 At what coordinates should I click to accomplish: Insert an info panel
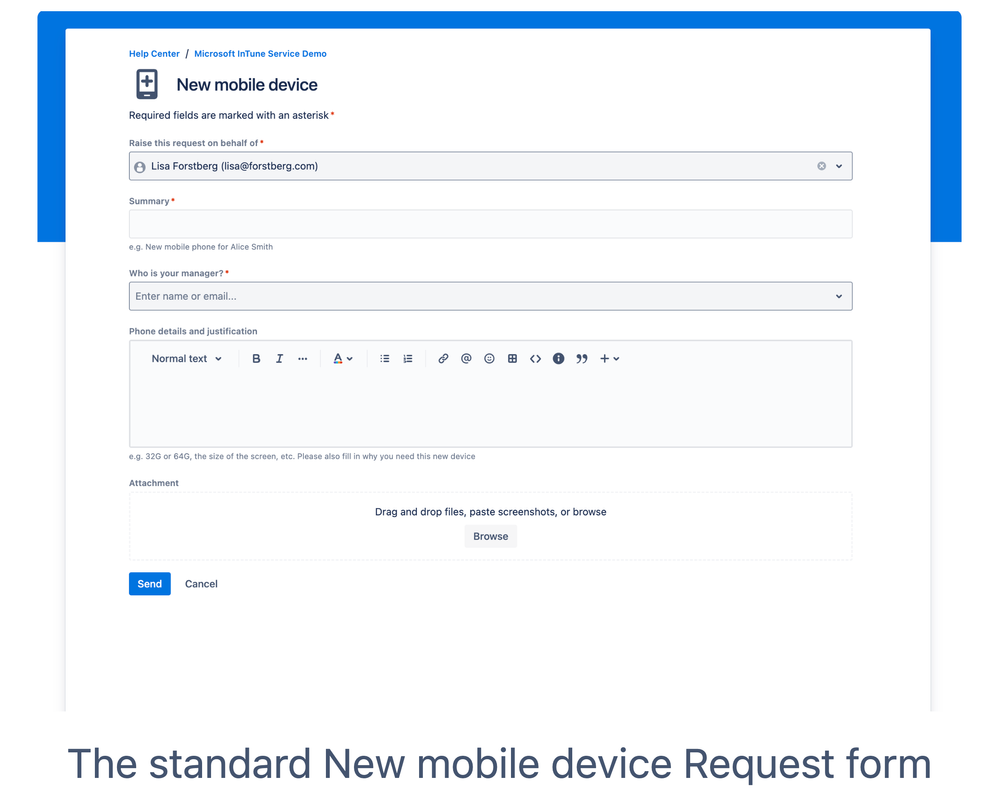(x=558, y=358)
